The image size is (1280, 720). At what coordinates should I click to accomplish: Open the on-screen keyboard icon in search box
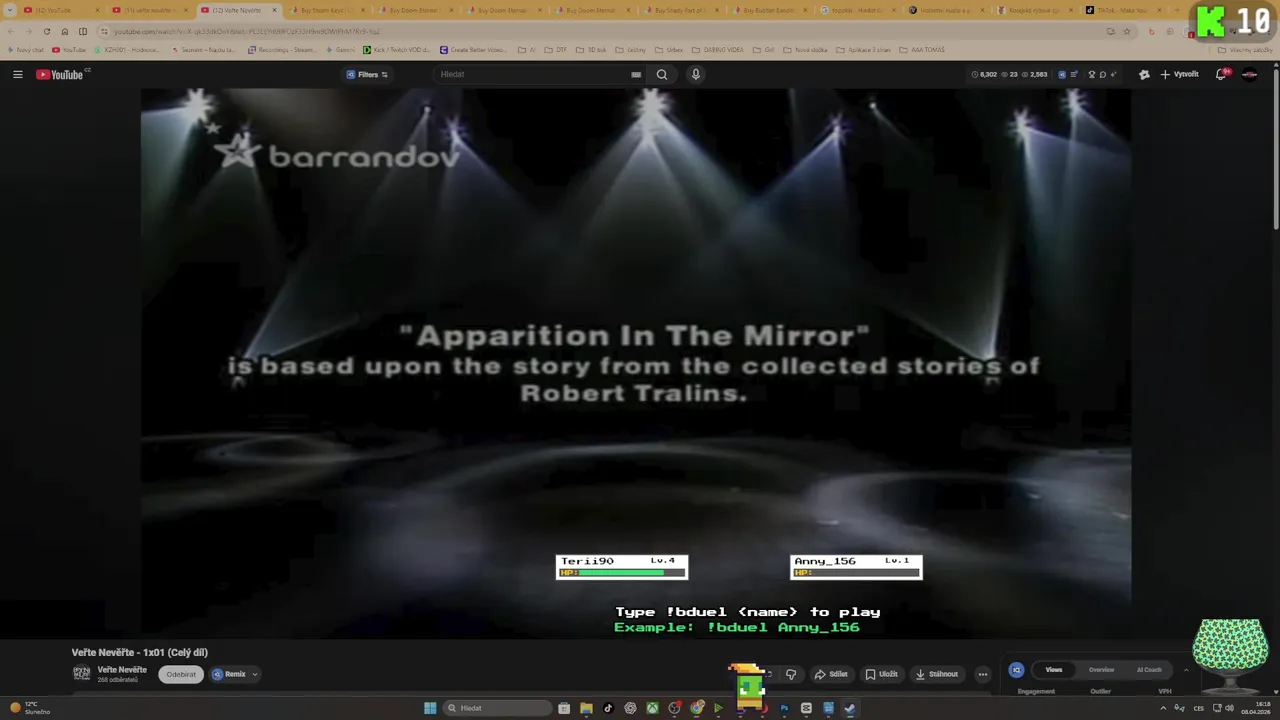point(636,74)
